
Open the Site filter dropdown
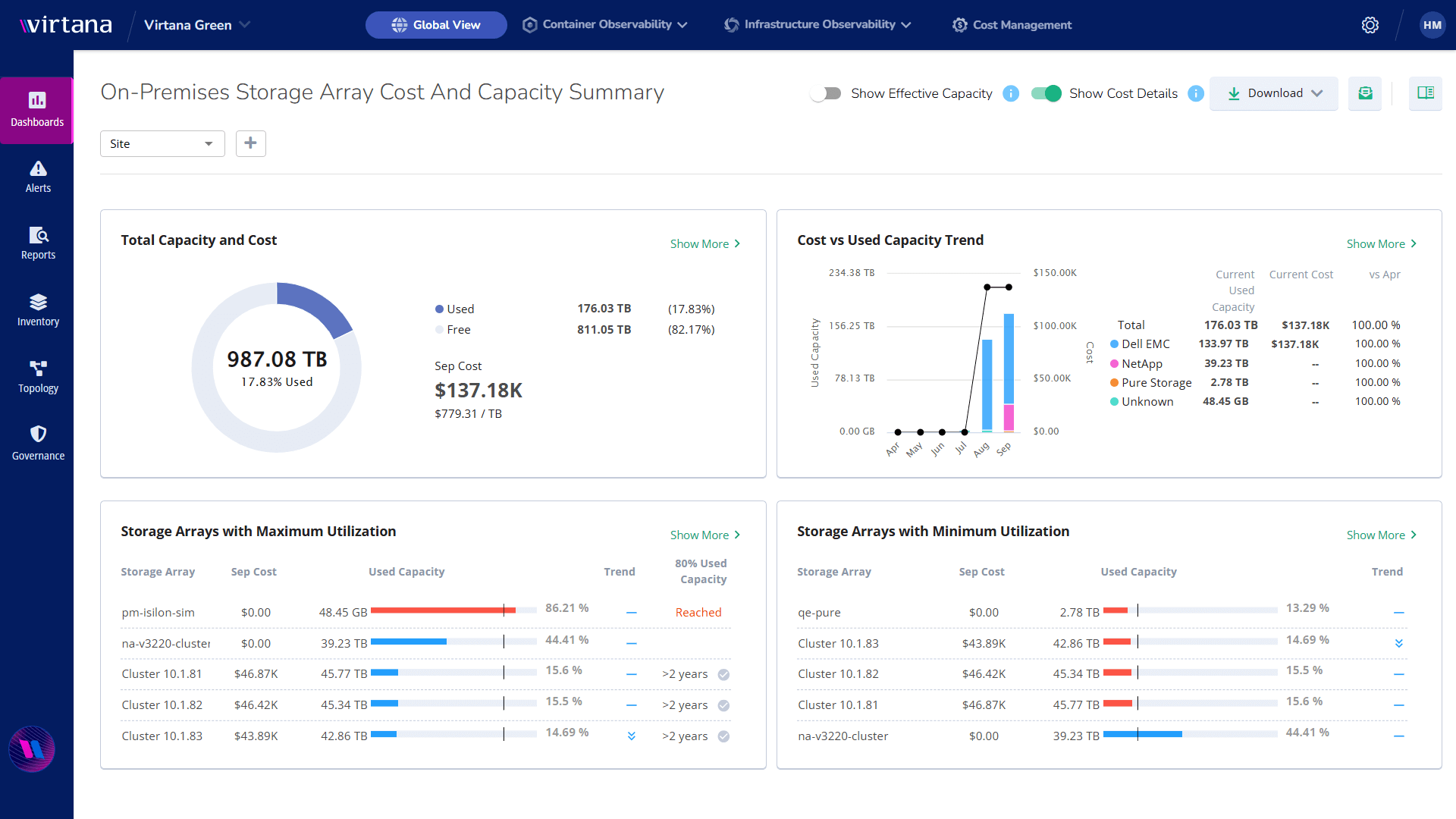click(162, 143)
